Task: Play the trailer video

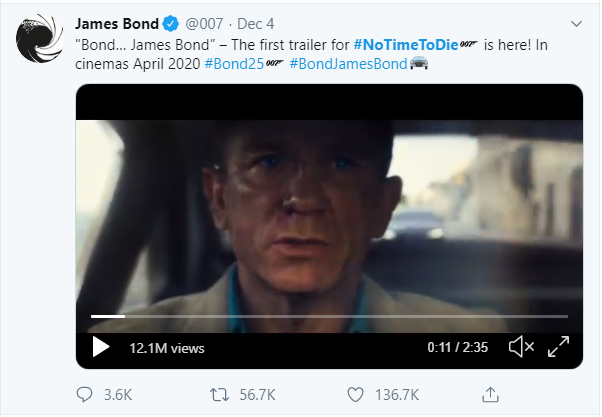Action: pos(101,347)
